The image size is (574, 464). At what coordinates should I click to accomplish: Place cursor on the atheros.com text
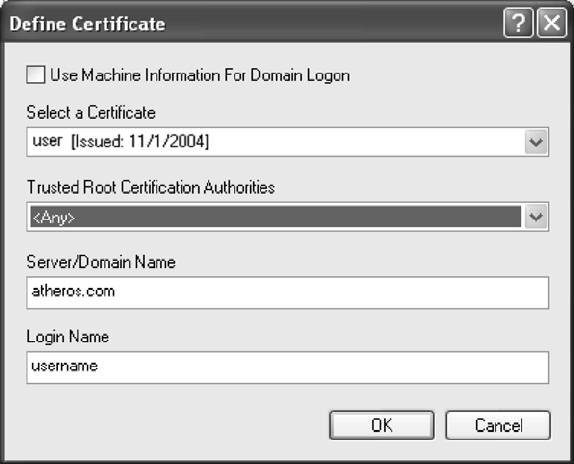click(73, 292)
